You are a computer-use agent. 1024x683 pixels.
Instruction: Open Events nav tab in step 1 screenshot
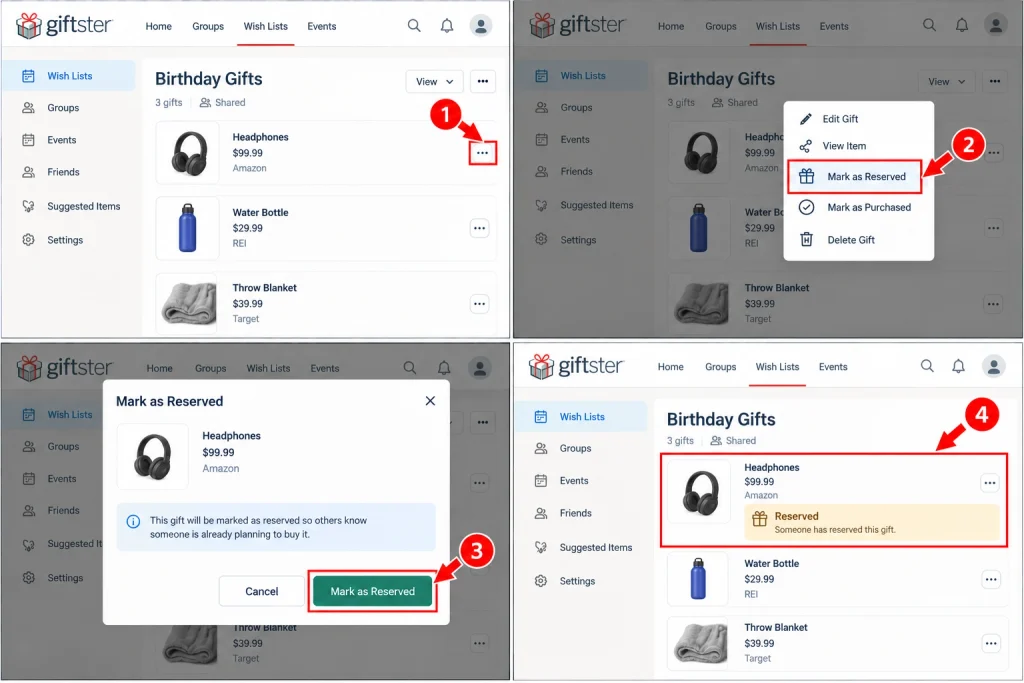322,26
